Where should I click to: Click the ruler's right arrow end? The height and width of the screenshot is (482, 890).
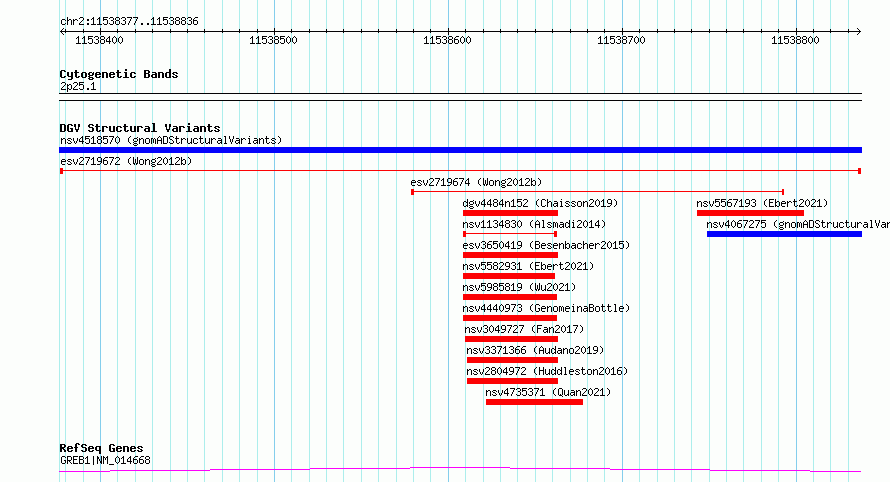coord(859,32)
